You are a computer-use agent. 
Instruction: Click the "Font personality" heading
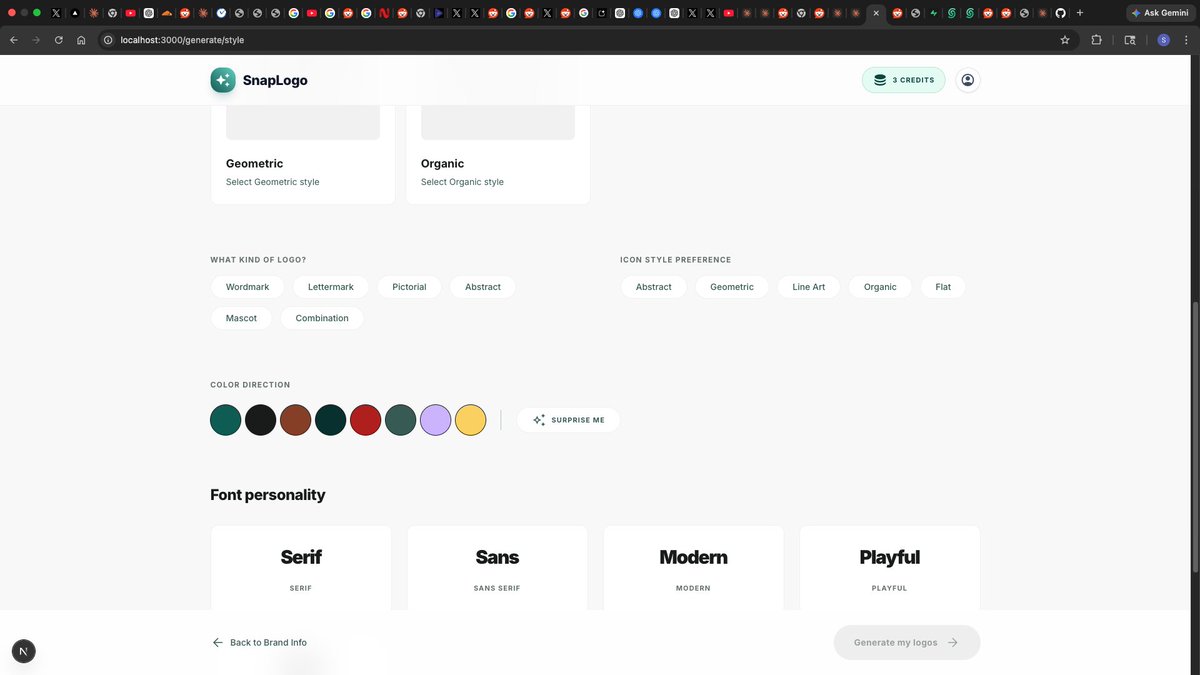coord(268,495)
